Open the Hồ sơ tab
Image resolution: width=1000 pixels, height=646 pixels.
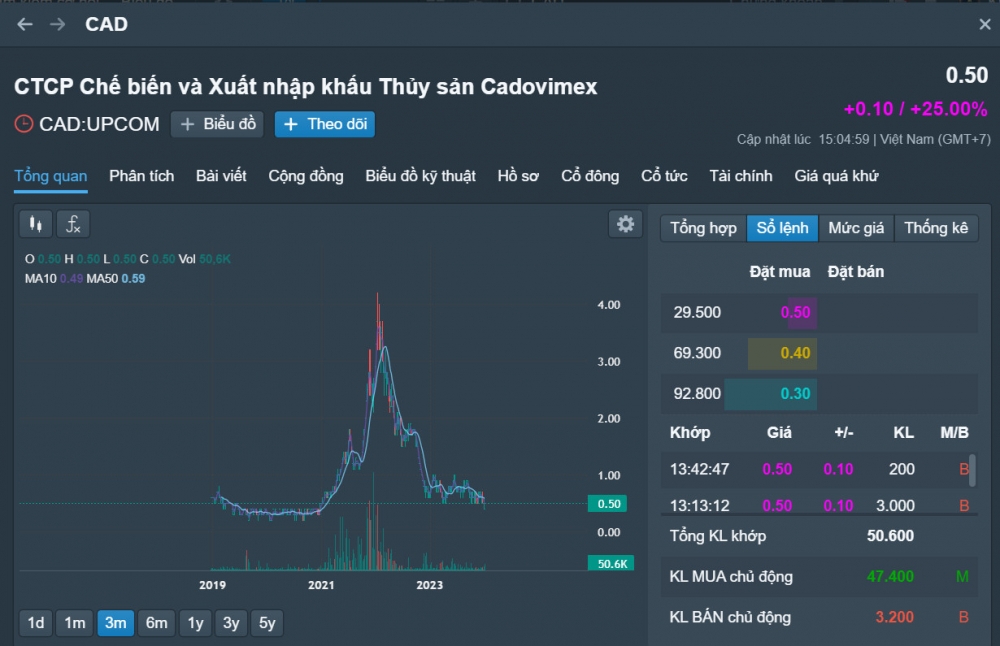coord(518,176)
